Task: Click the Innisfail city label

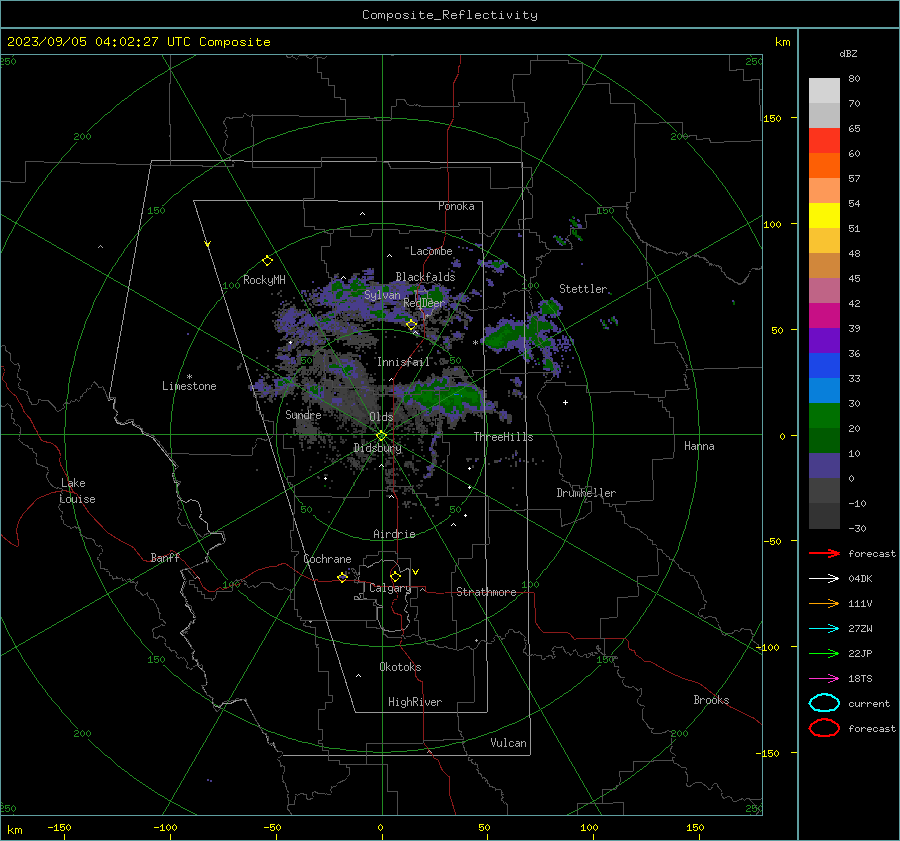Action: click(403, 362)
